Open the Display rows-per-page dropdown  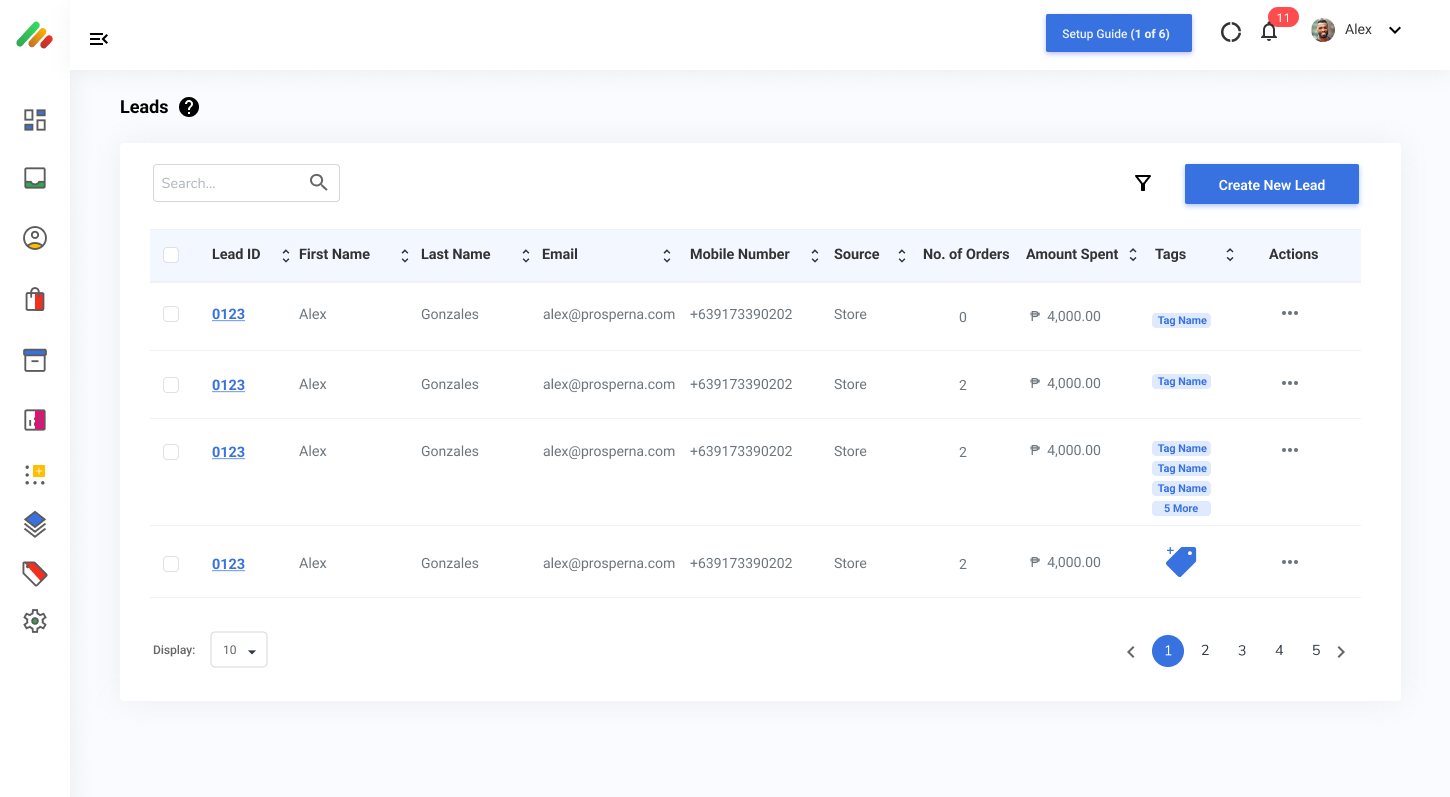pos(239,650)
